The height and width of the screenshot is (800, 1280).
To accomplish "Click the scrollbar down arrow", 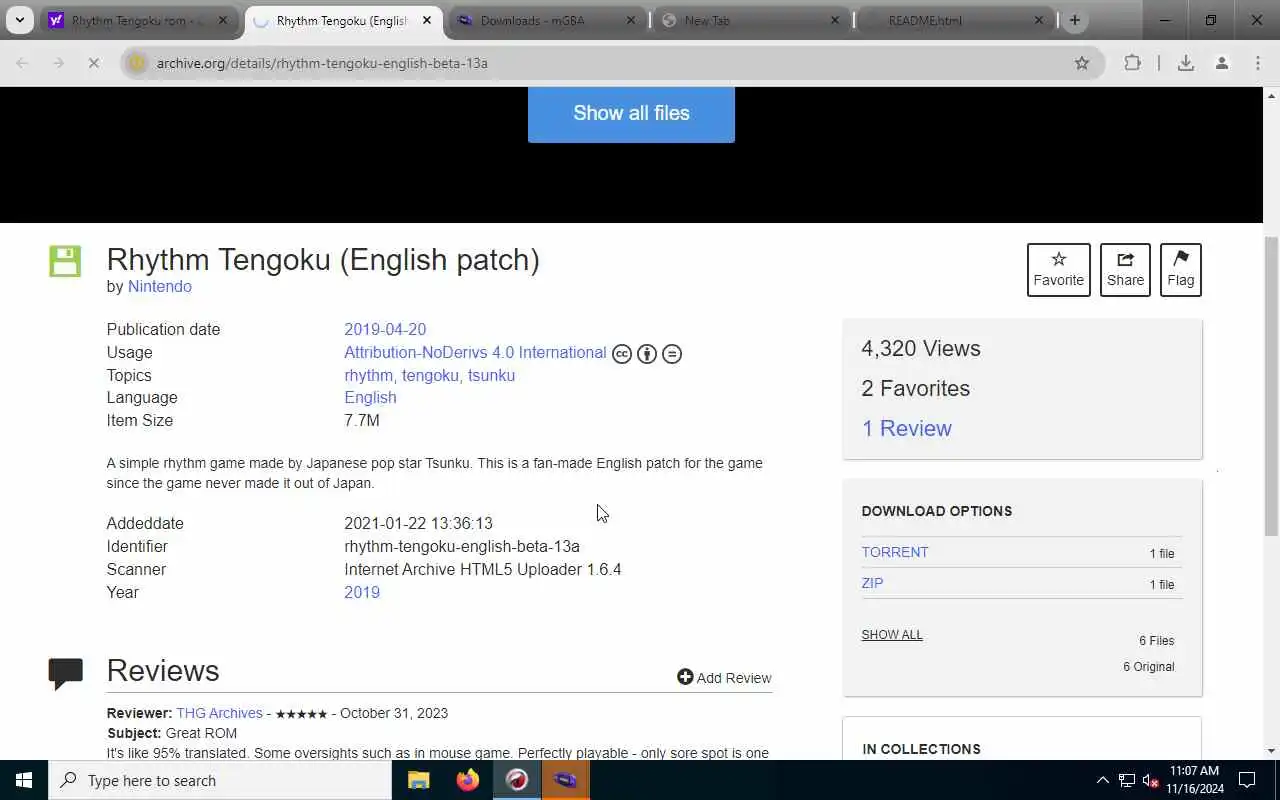I will [1271, 751].
